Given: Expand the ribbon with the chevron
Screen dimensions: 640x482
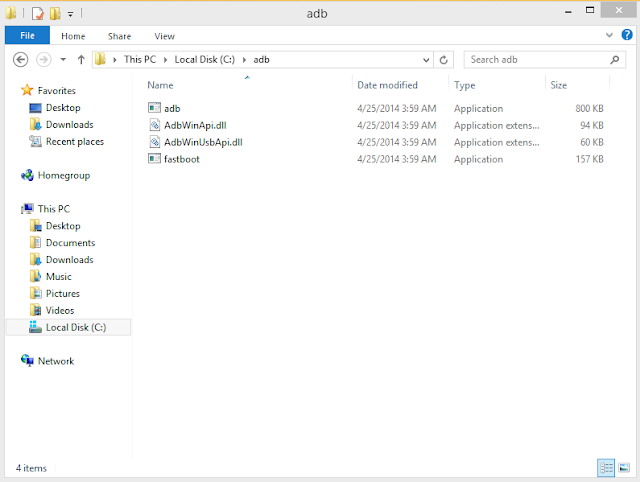Looking at the screenshot, I should [609, 35].
